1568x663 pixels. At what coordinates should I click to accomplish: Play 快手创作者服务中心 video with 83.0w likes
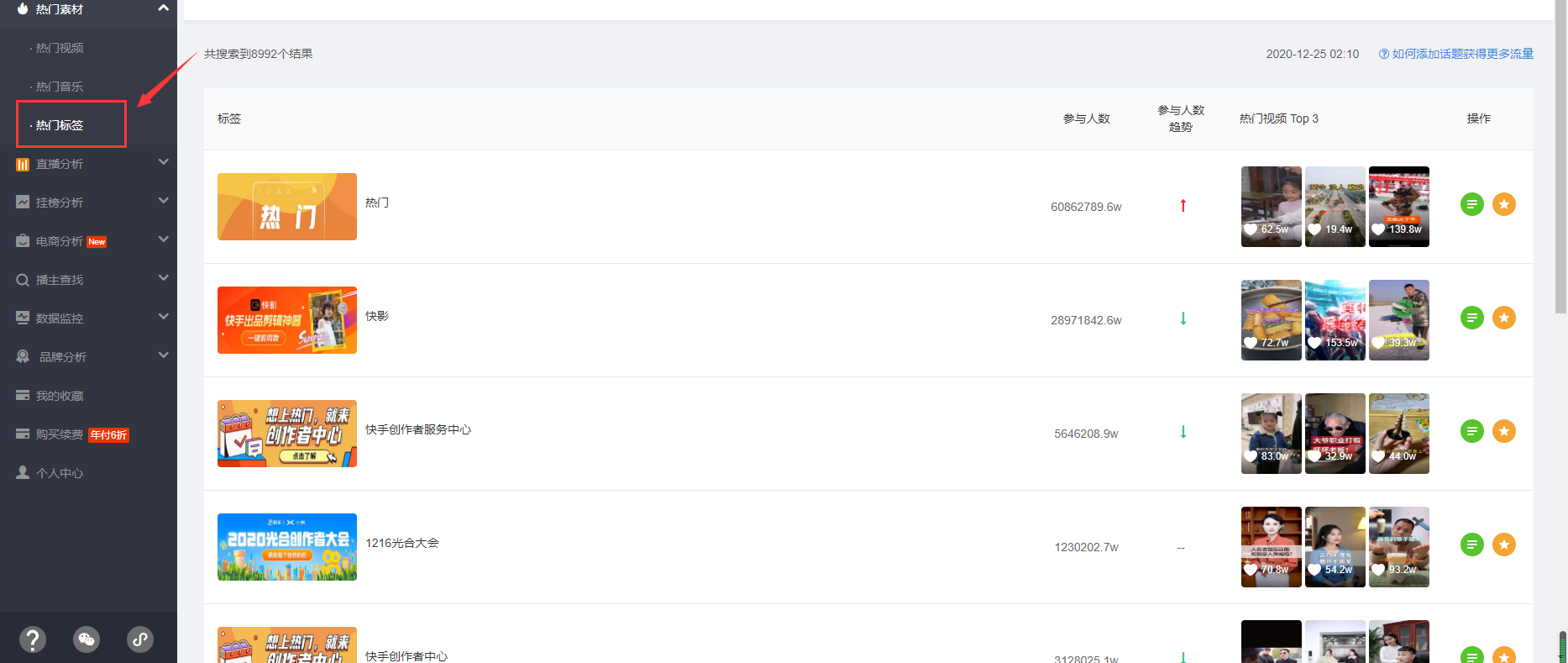click(x=1272, y=434)
